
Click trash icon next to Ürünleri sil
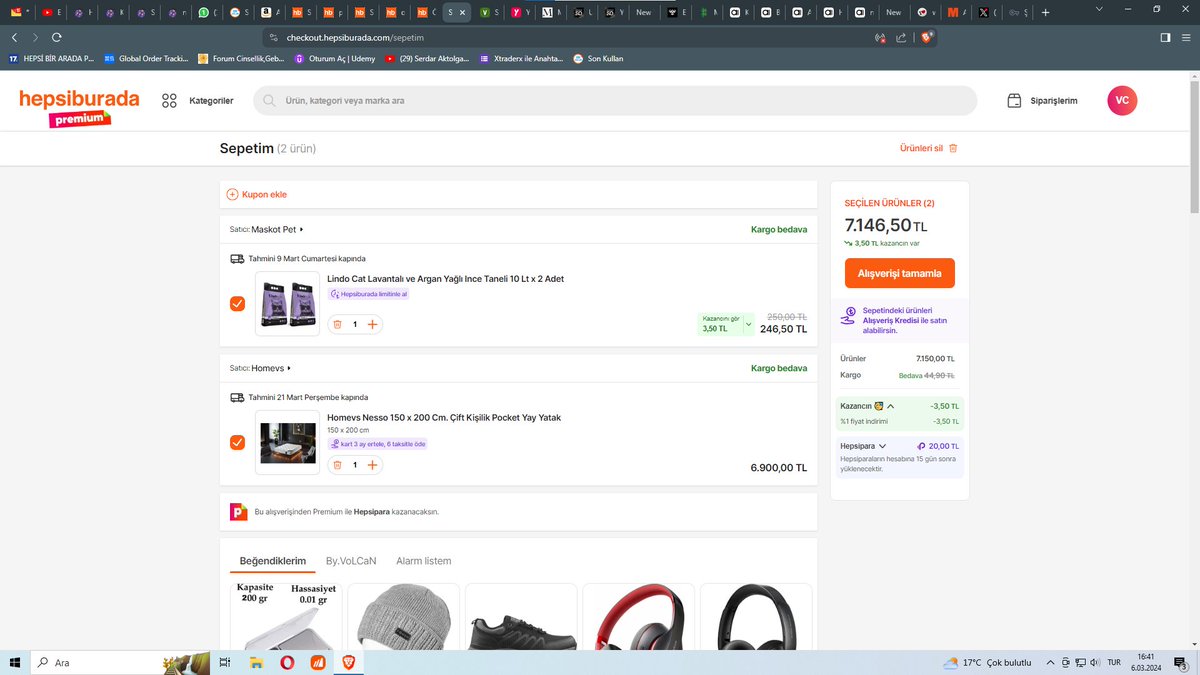click(x=953, y=148)
